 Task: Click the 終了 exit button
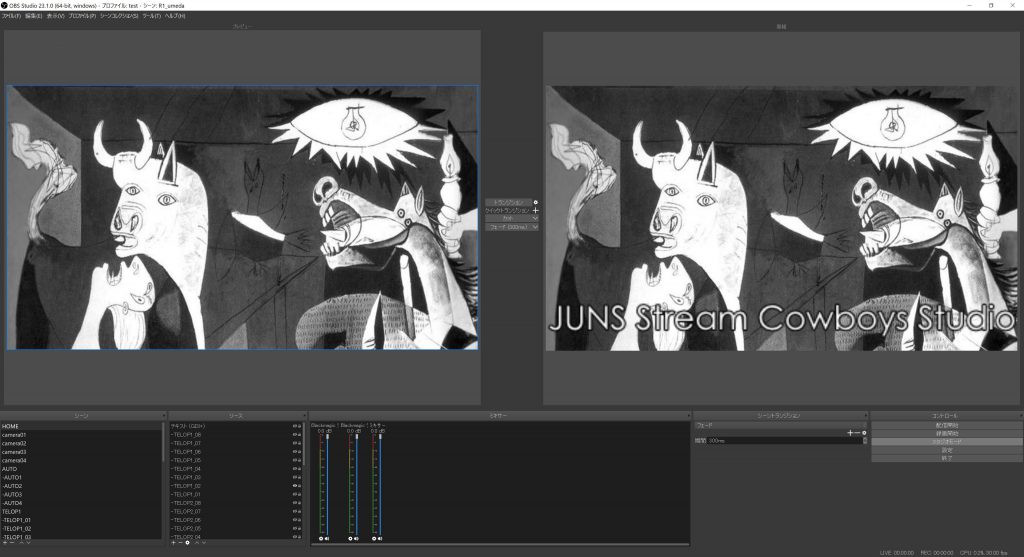[x=947, y=458]
